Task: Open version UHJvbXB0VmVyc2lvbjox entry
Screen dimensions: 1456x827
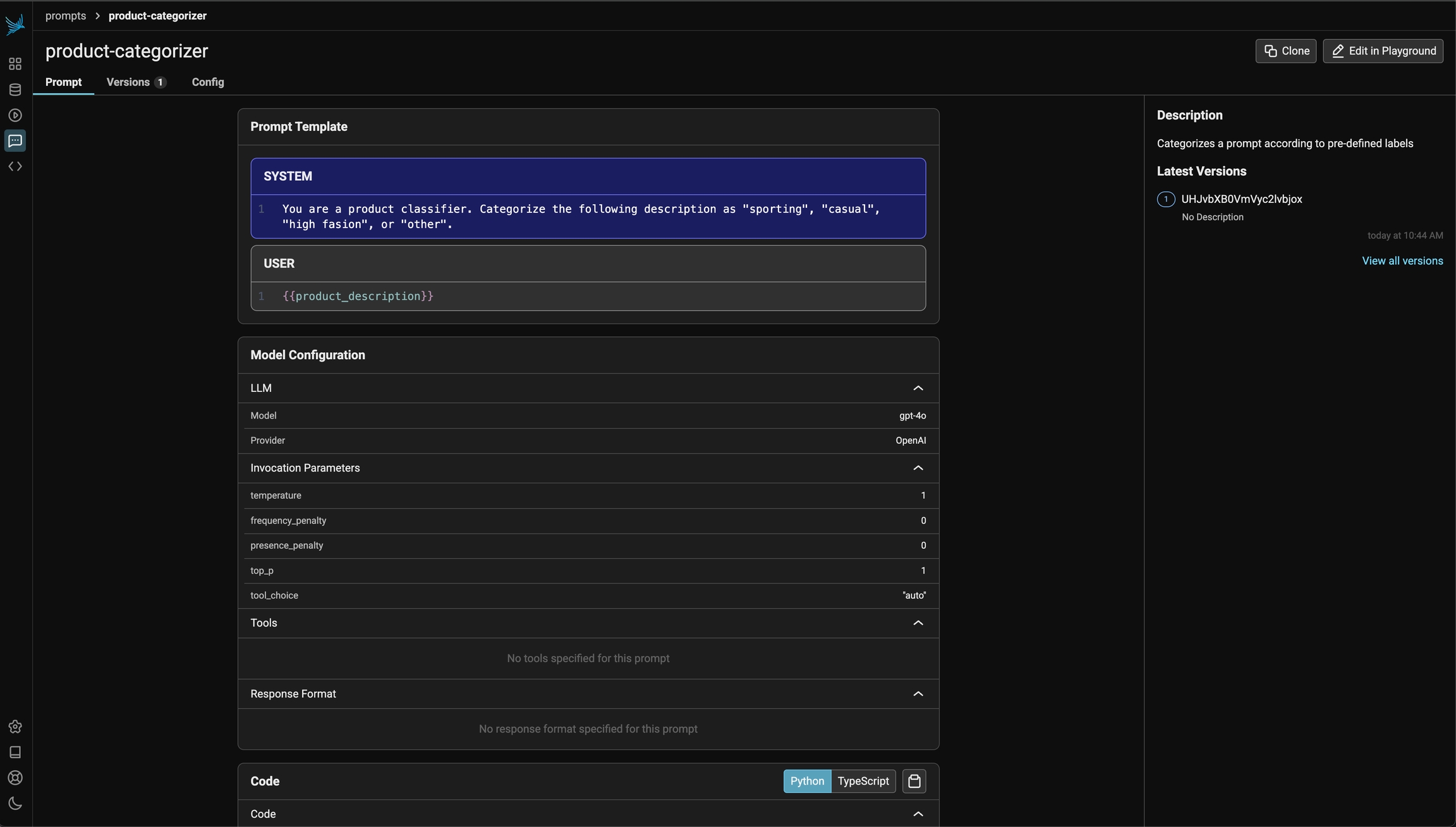Action: pyautogui.click(x=1241, y=199)
